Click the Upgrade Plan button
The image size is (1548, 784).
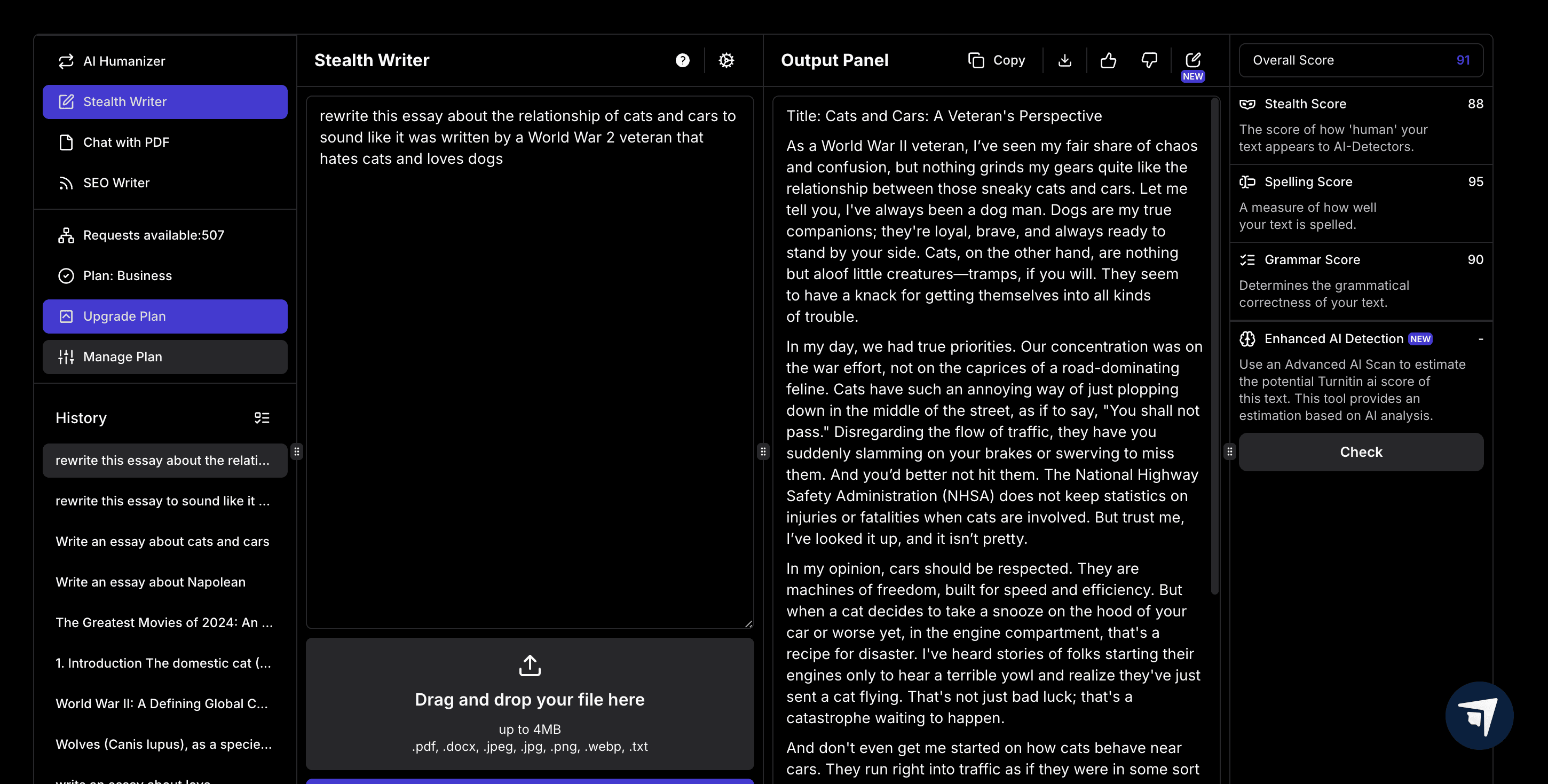pyautogui.click(x=164, y=316)
